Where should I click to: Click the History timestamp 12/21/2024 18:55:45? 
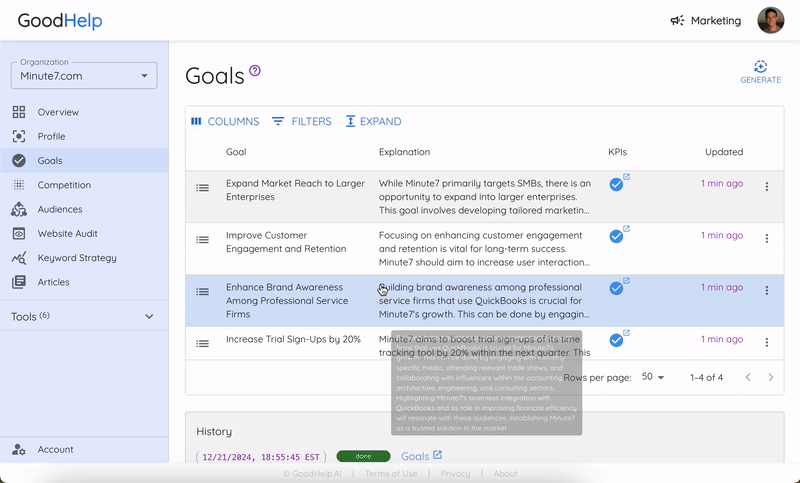click(x=261, y=457)
